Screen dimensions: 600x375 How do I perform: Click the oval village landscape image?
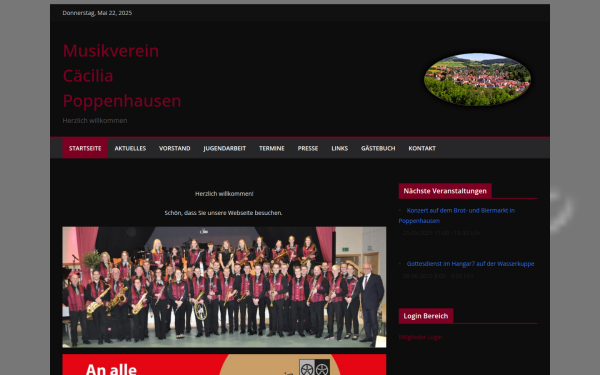[478, 79]
